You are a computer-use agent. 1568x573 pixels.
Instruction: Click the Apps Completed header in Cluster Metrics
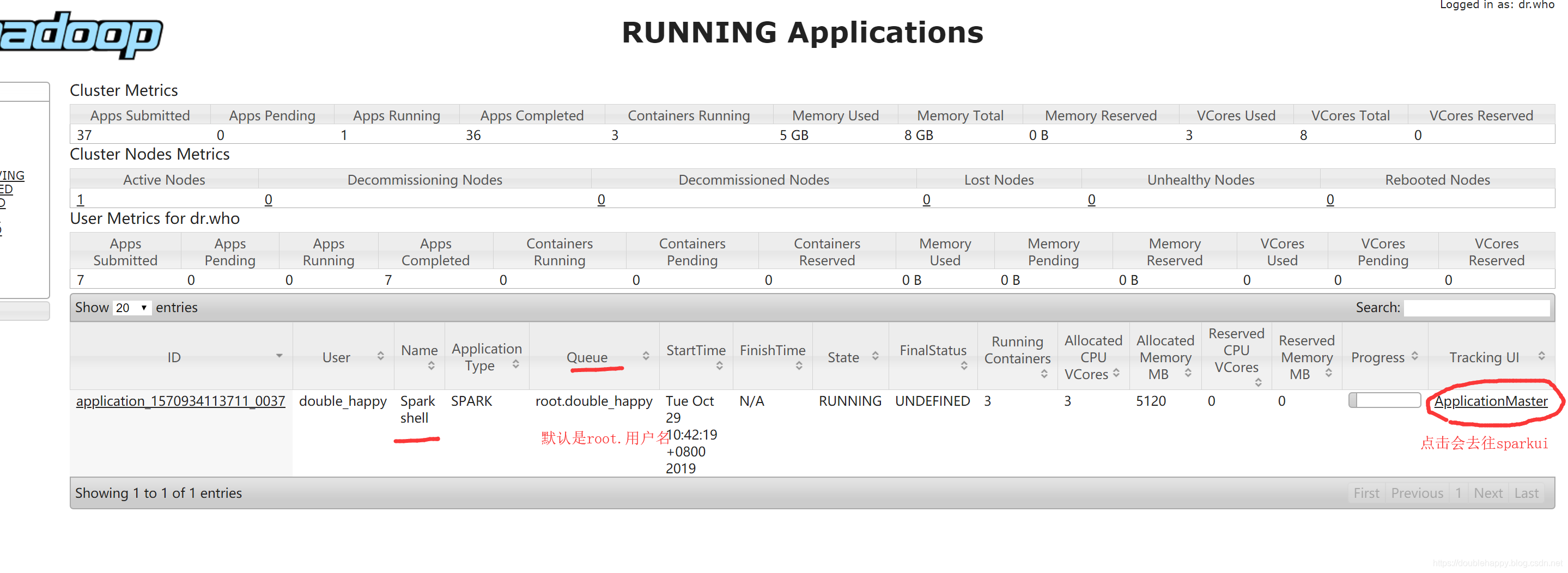(532, 115)
